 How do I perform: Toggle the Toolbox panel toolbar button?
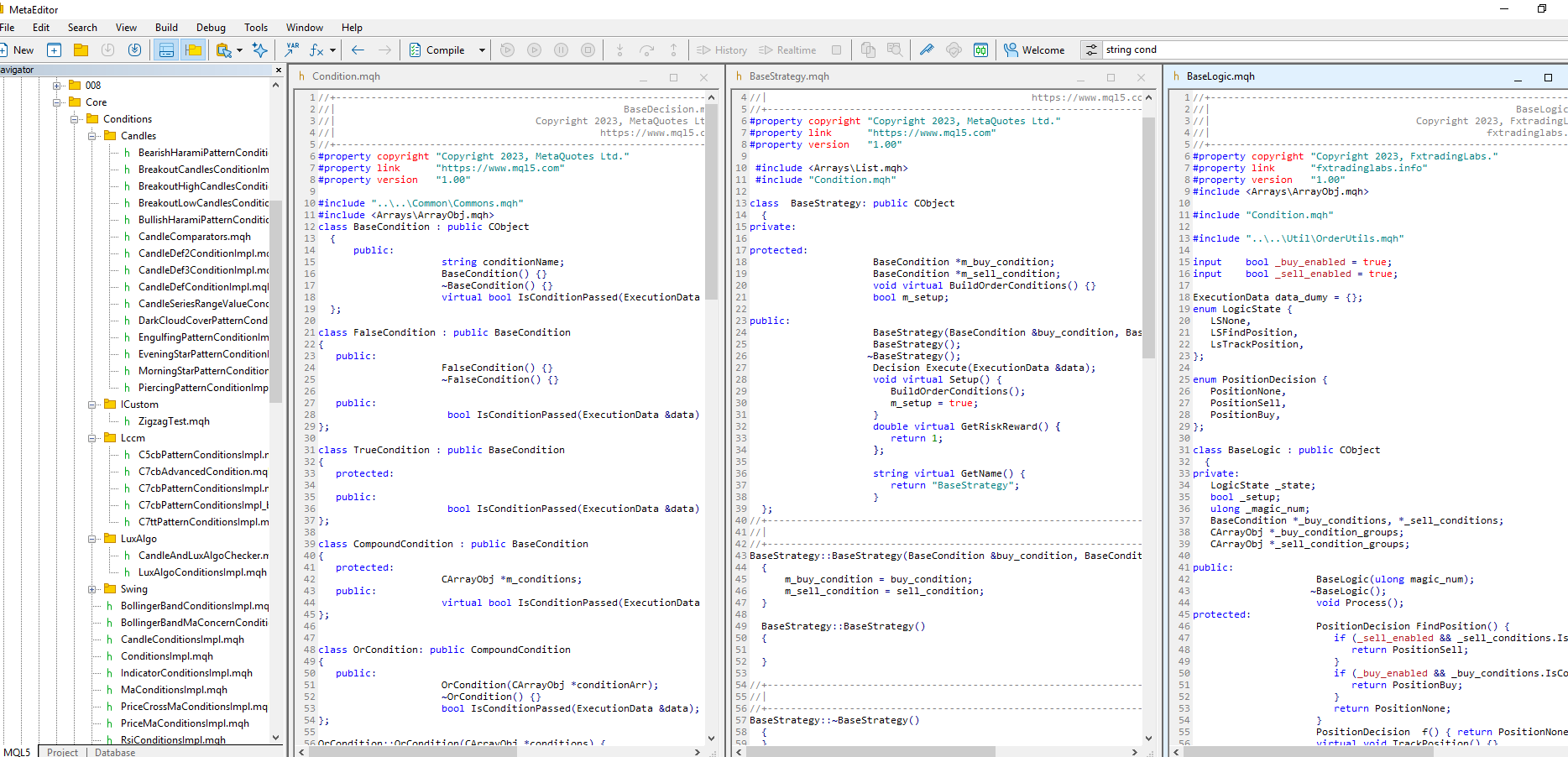tap(193, 50)
